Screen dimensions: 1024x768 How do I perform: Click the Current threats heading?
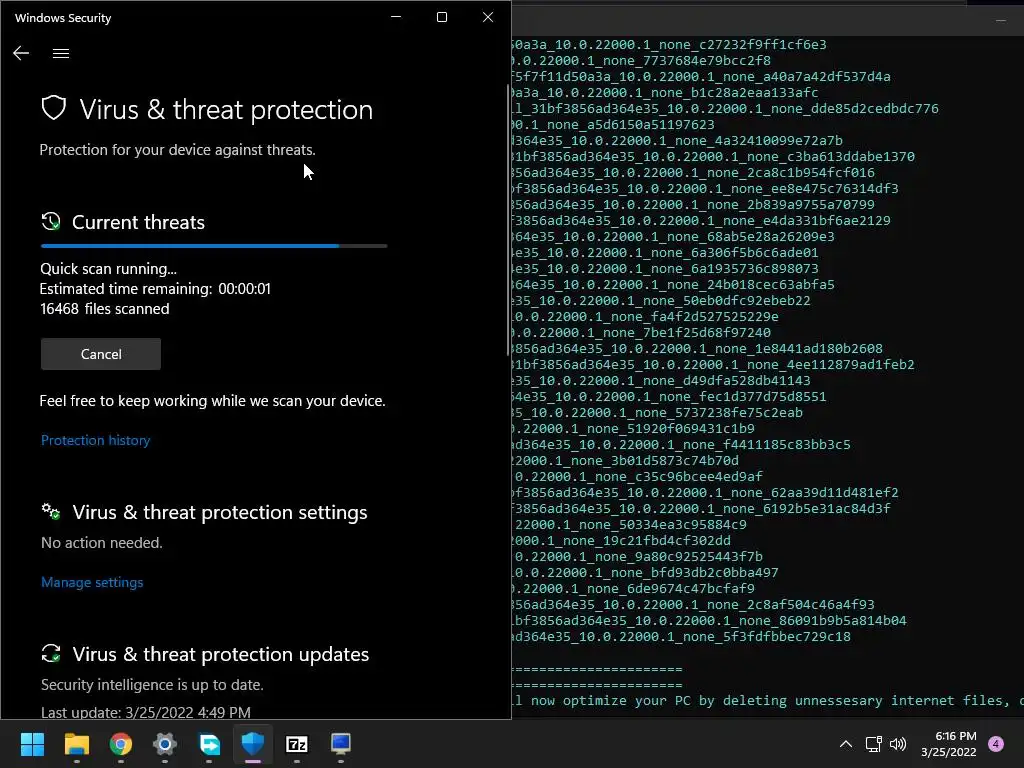[138, 222]
